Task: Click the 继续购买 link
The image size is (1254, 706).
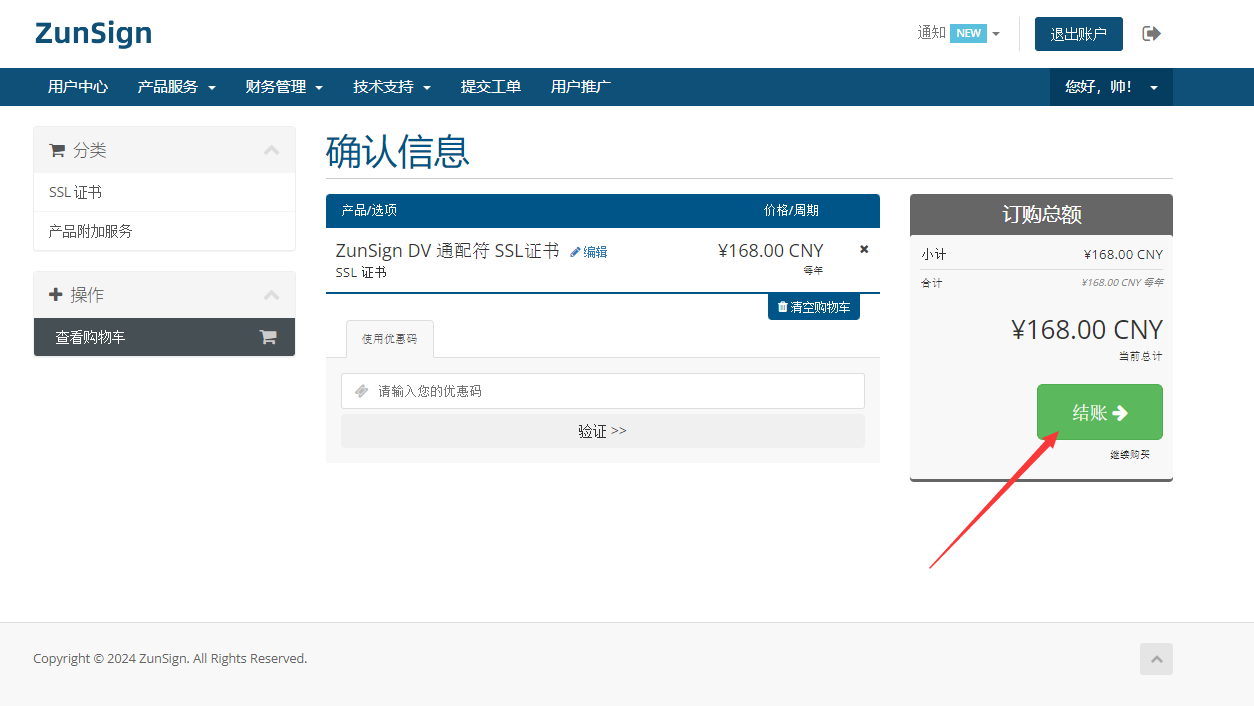Action: (x=1130, y=455)
